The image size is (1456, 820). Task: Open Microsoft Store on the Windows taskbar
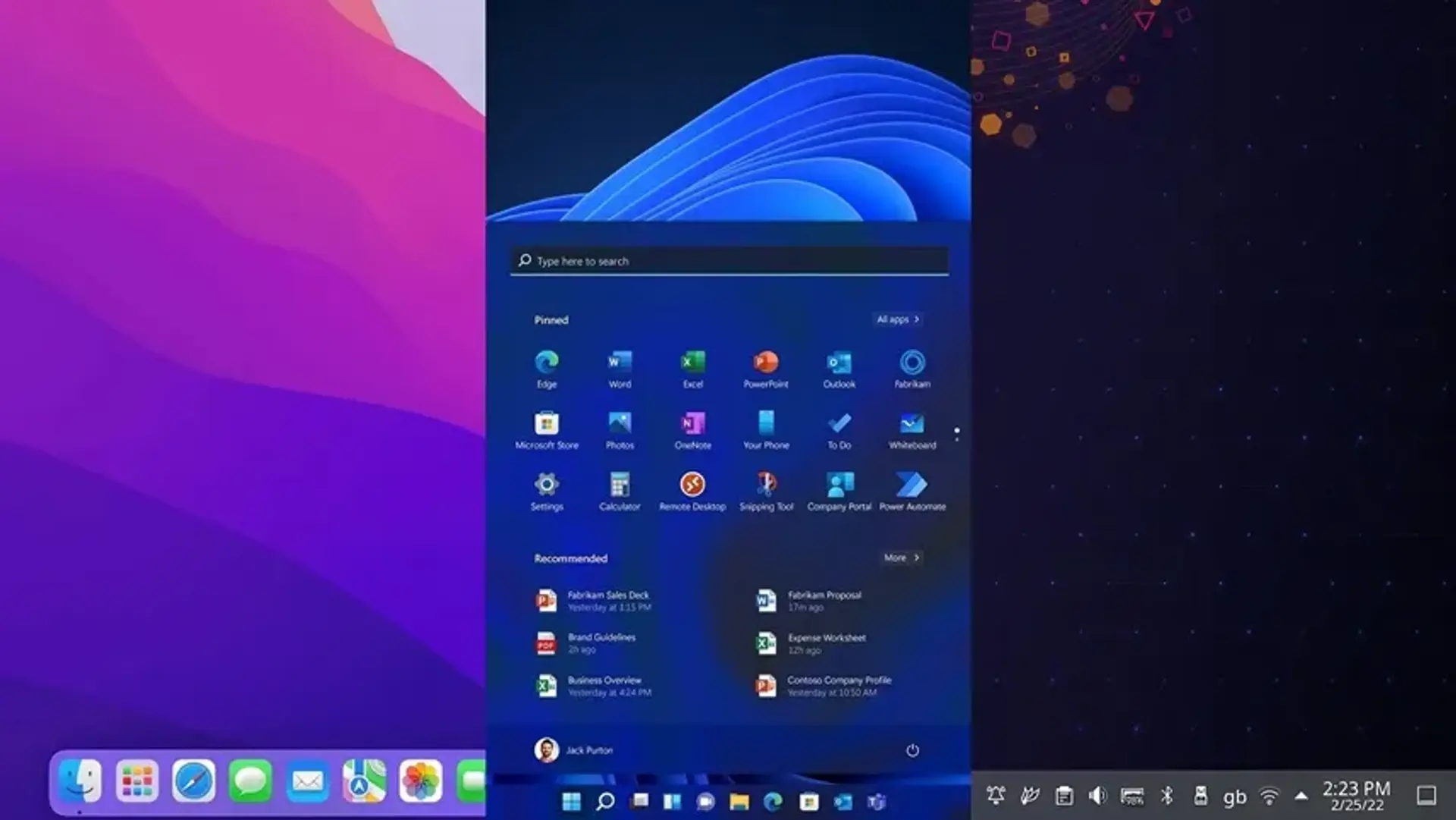[x=808, y=802]
